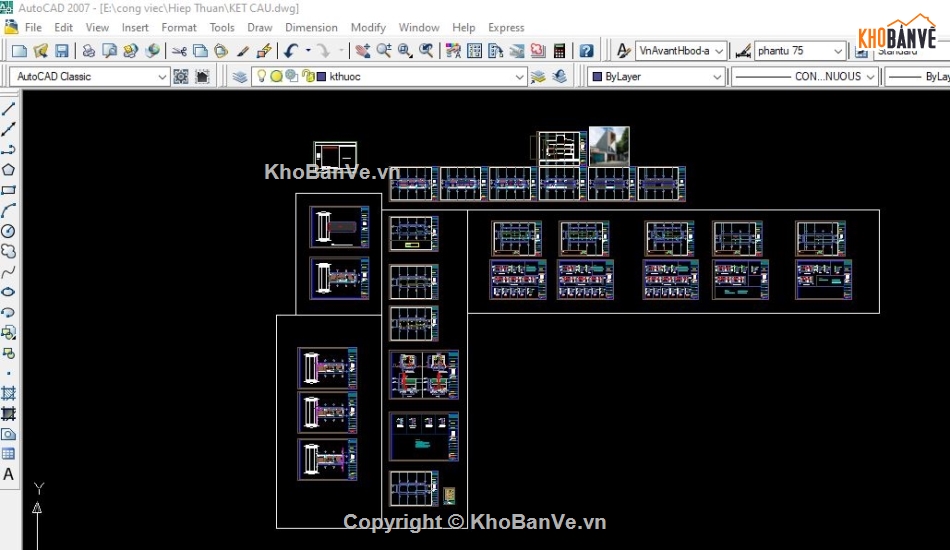Select the Spline tool
This screenshot has height=550, width=950.
point(8,272)
